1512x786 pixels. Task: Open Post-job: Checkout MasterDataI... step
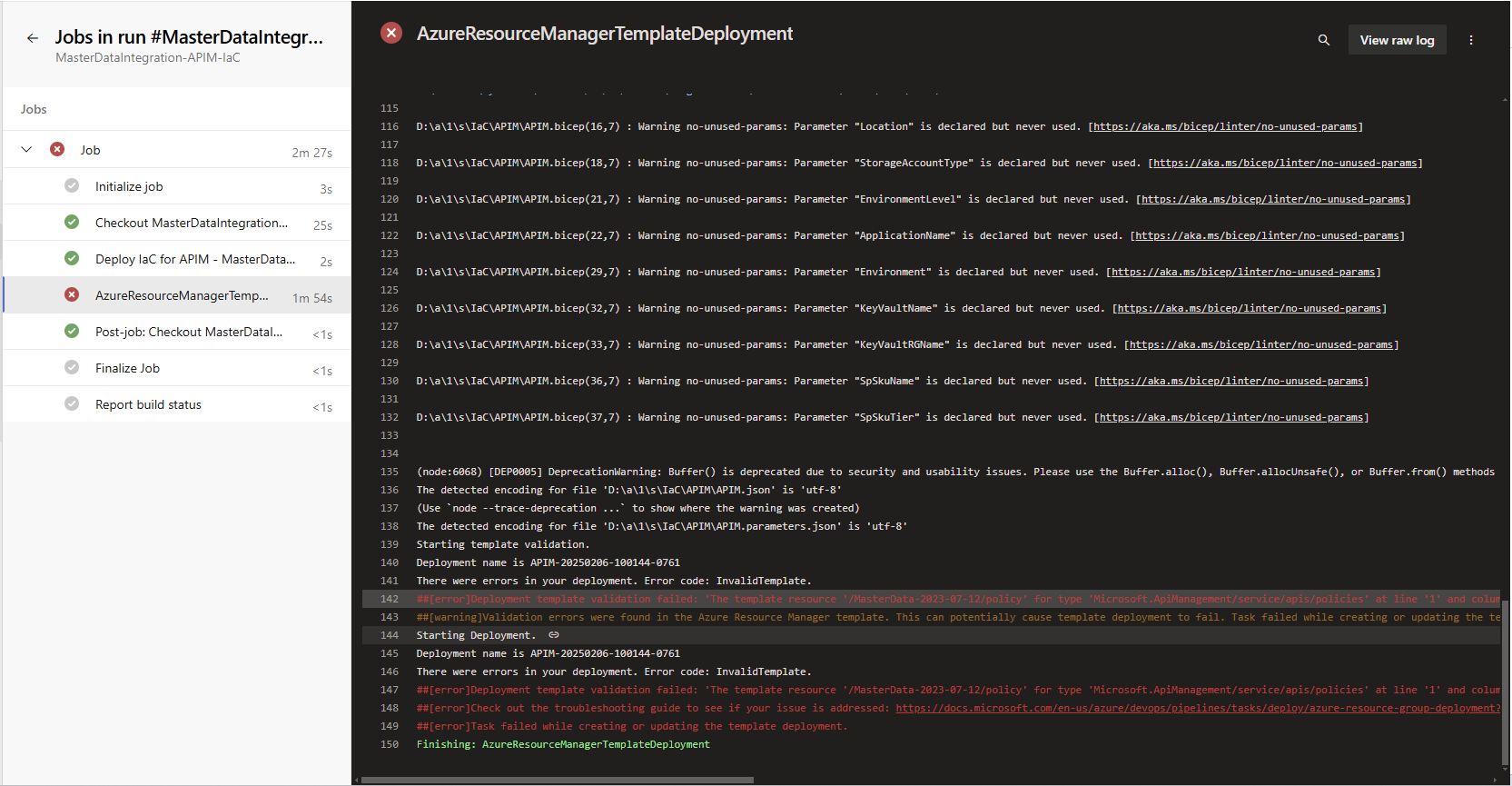point(177,332)
